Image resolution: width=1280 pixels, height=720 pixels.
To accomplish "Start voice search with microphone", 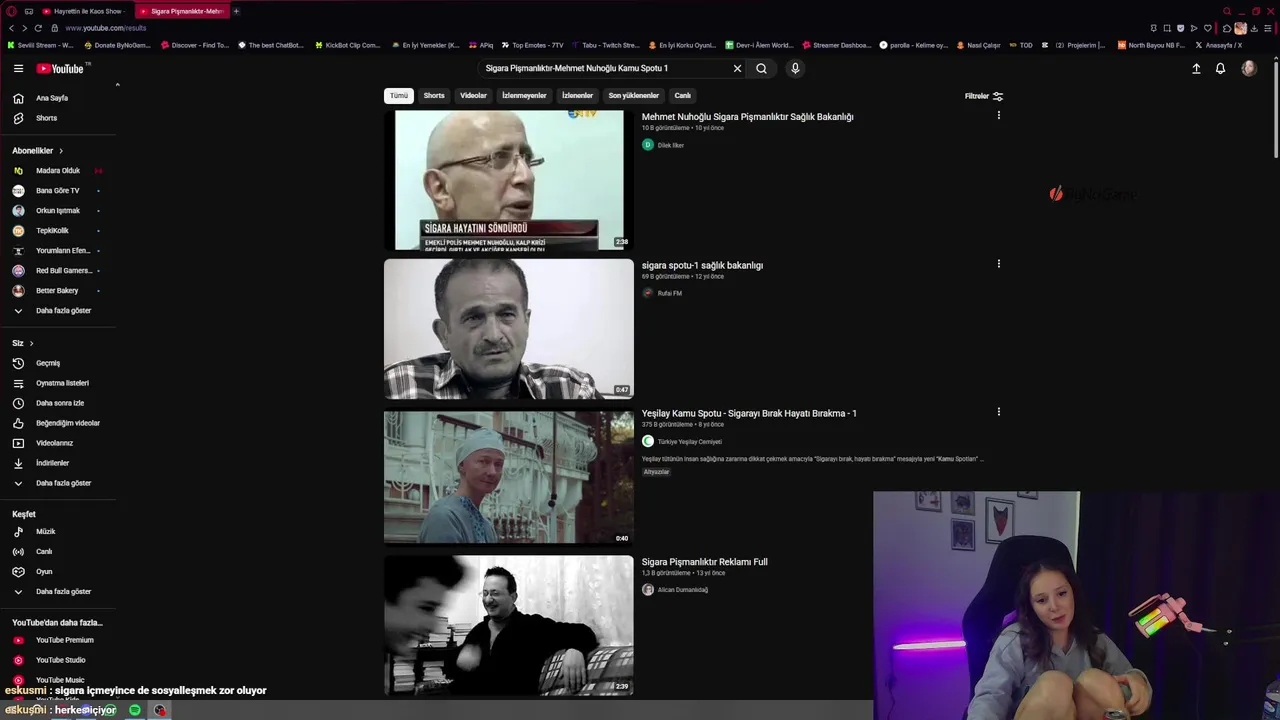I will click(795, 68).
